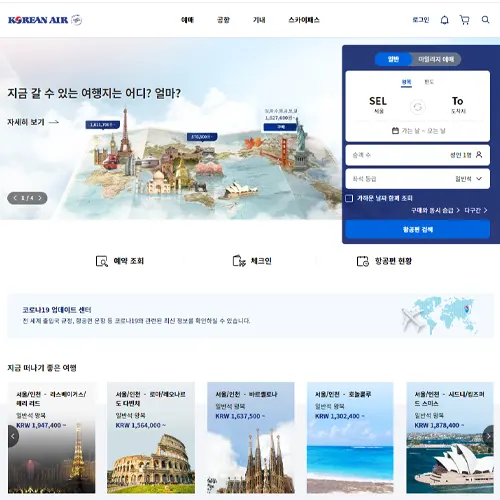
Task: Open the 공항 menu
Action: (223, 20)
